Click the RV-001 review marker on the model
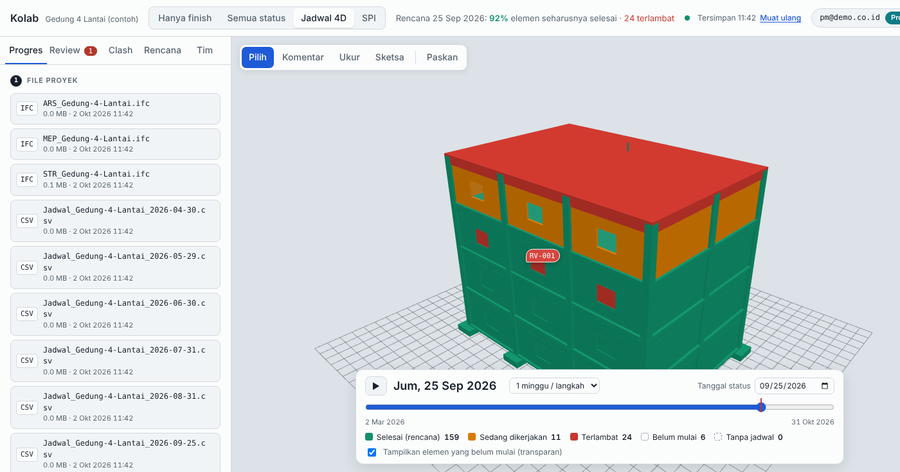The image size is (900, 472). [542, 256]
